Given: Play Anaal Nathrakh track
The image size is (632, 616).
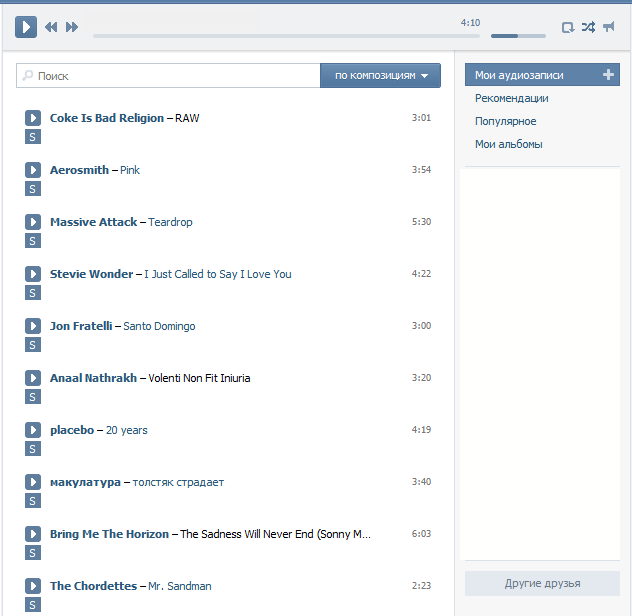Looking at the screenshot, I should (33, 378).
